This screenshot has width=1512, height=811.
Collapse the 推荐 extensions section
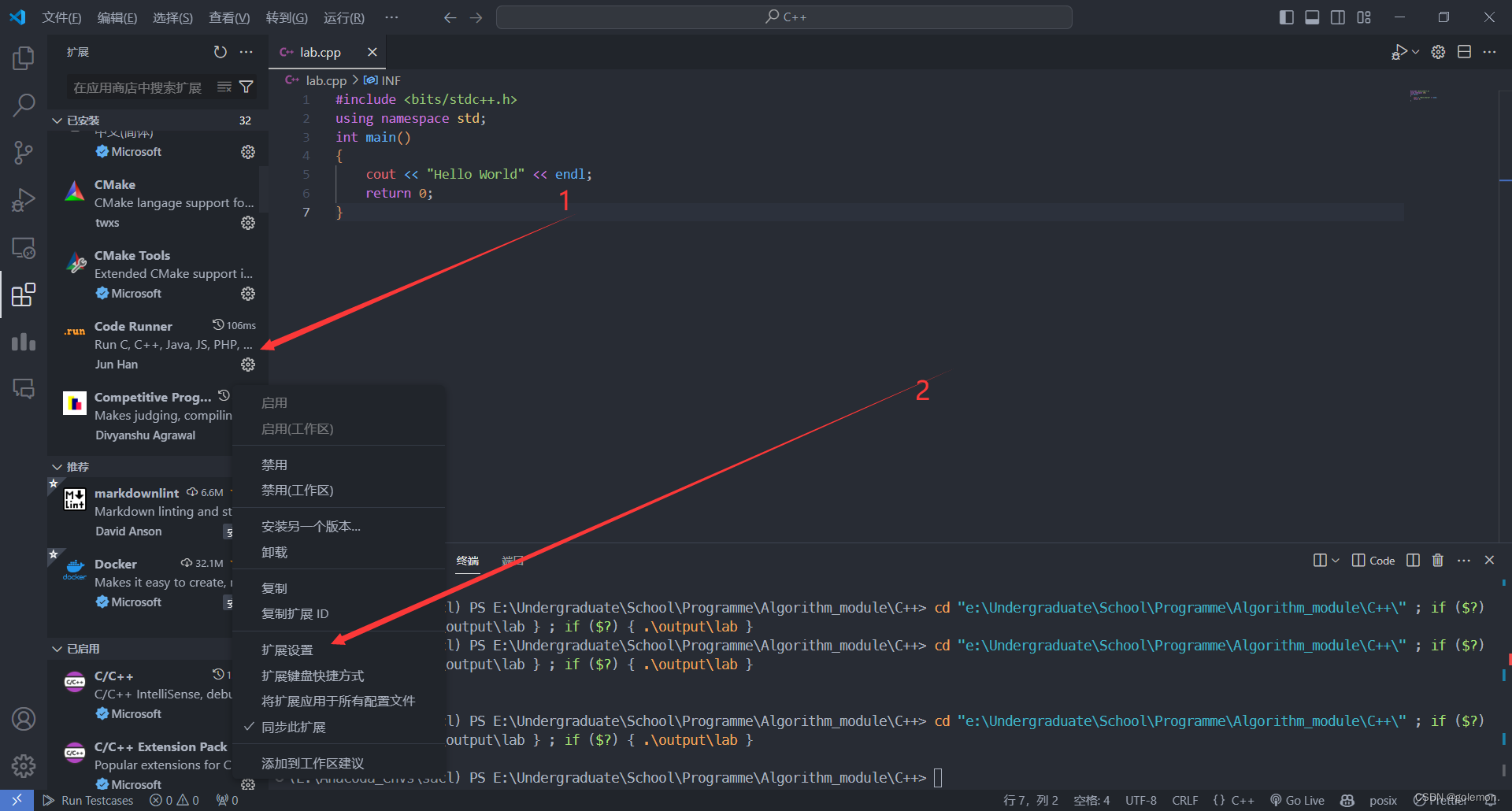57,466
